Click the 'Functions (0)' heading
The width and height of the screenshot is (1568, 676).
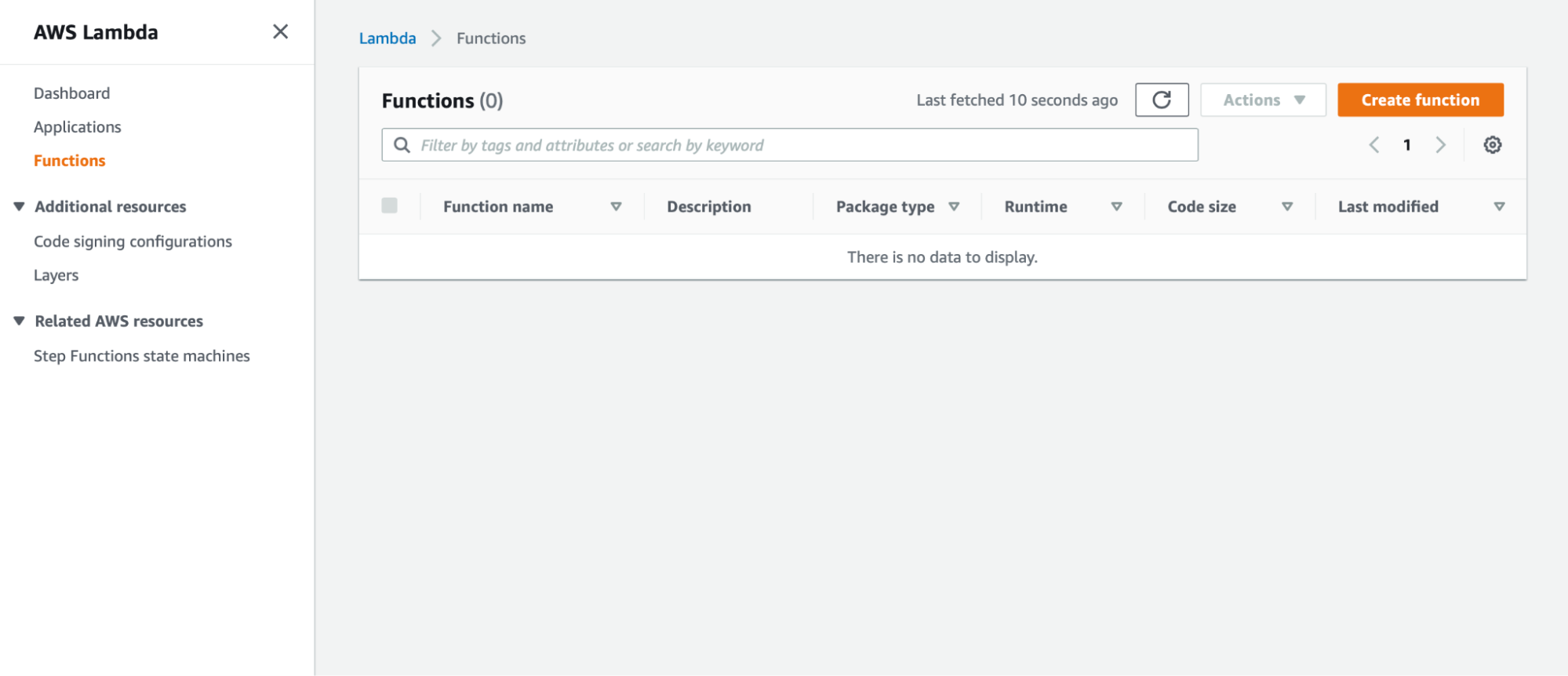point(442,100)
